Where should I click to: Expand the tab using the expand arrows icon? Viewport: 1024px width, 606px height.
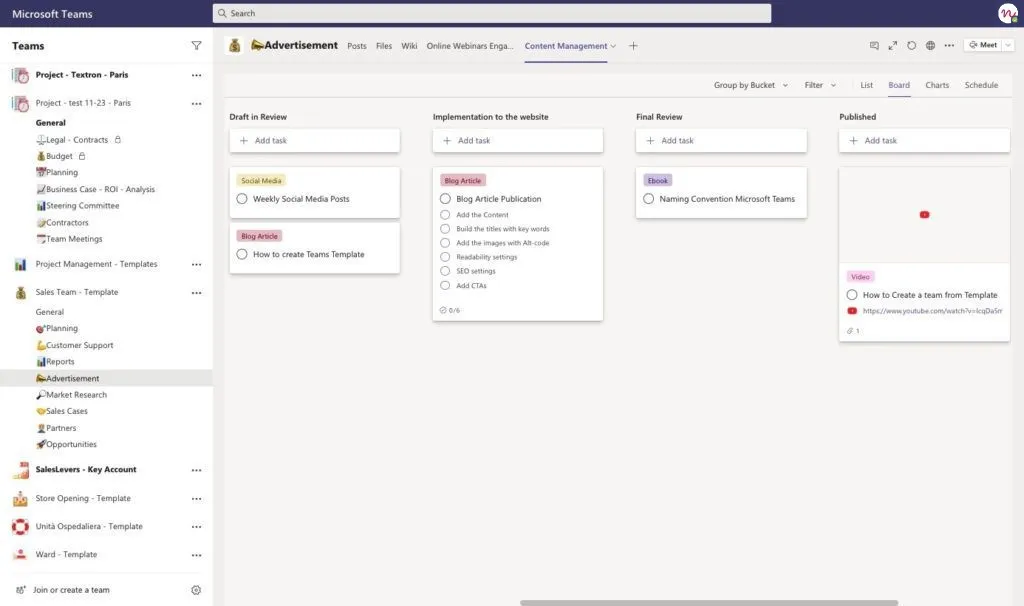point(893,46)
